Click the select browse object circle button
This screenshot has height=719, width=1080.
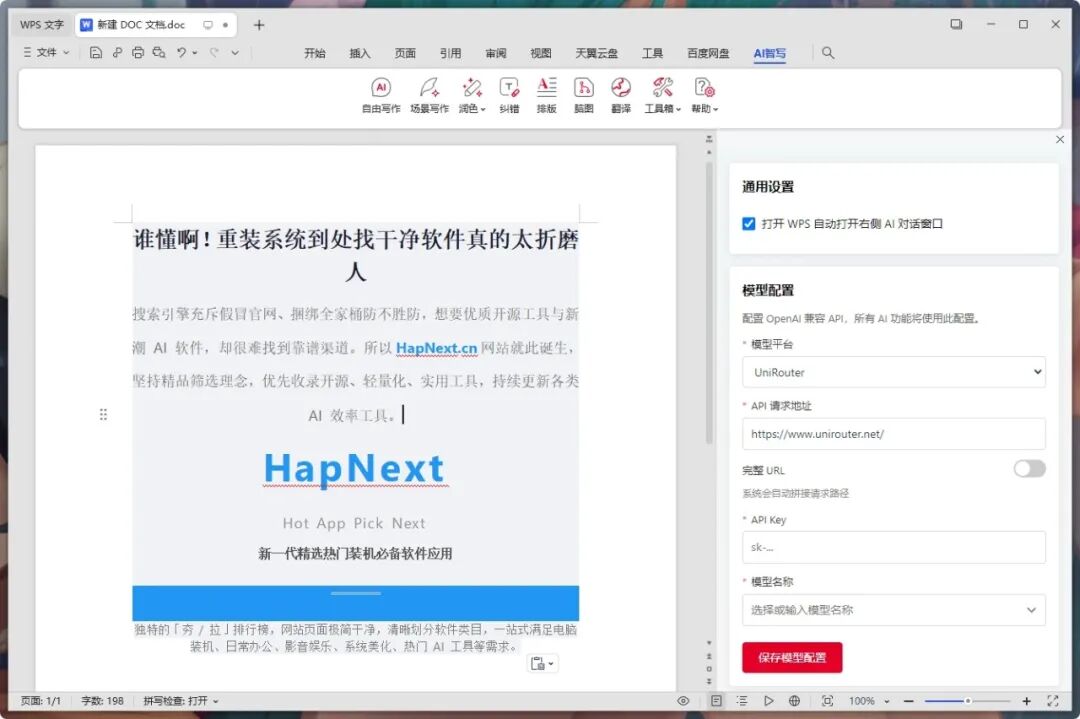click(x=709, y=669)
